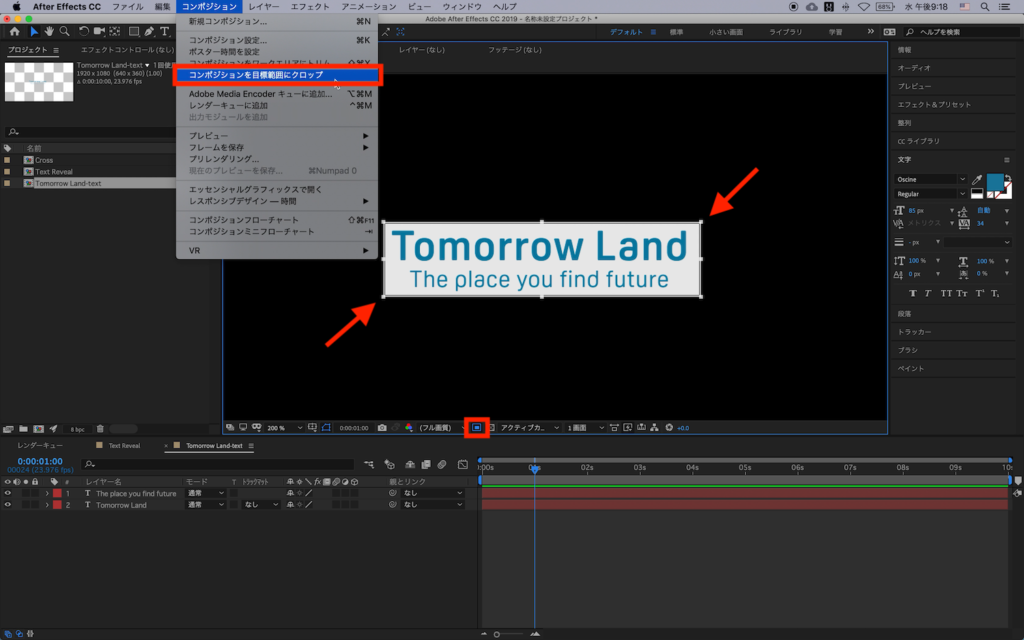Viewport: 1024px width, 640px height.
Task: Click the new folder icon in Project panel
Action: 23,429
